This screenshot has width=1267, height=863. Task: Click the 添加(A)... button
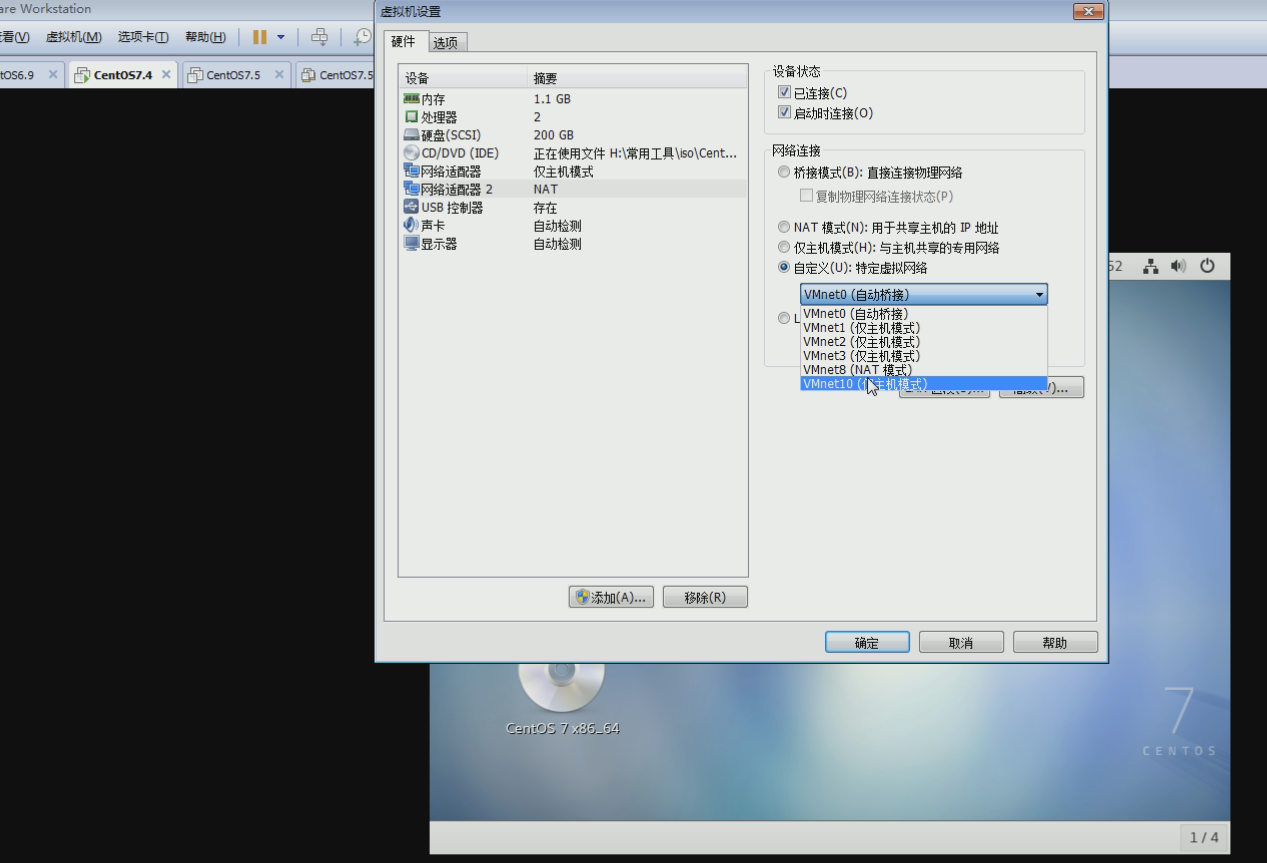point(611,597)
